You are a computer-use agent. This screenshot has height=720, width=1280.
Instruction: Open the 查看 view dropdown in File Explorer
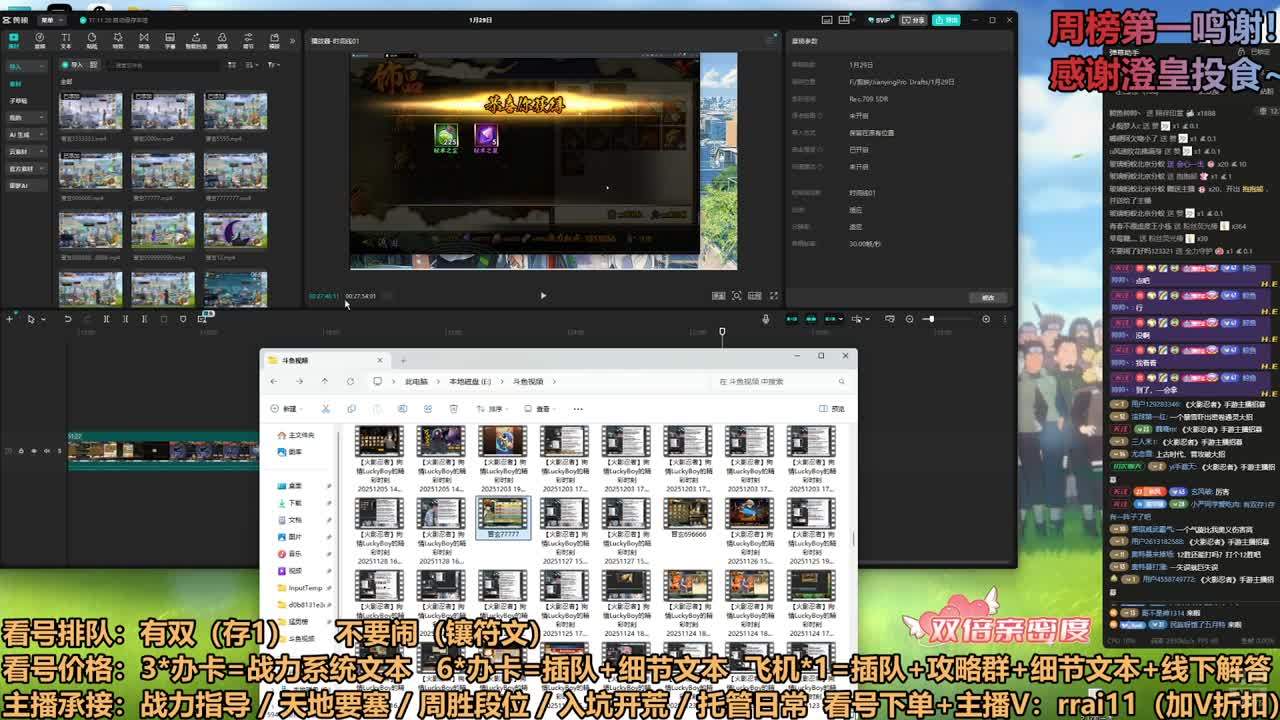pyautogui.click(x=540, y=409)
